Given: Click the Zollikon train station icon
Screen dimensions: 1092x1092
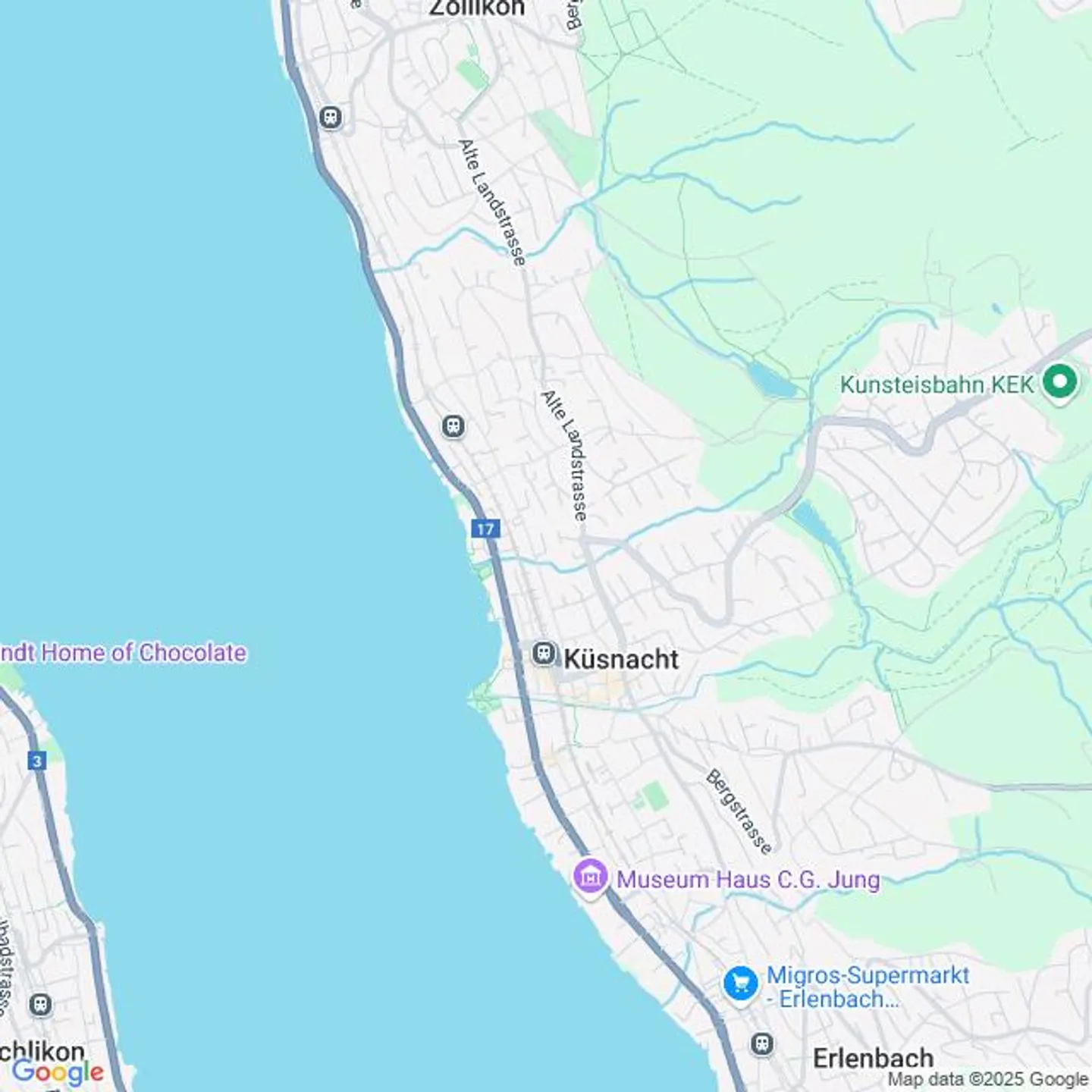Looking at the screenshot, I should point(331,118).
